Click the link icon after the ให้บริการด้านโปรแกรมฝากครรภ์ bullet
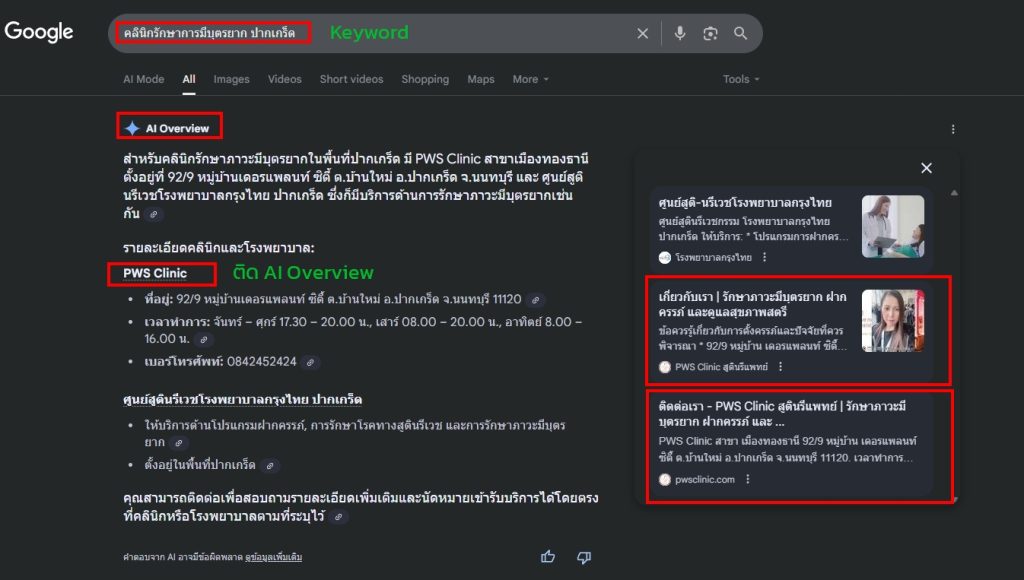This screenshot has height=580, width=1024. tap(178, 443)
